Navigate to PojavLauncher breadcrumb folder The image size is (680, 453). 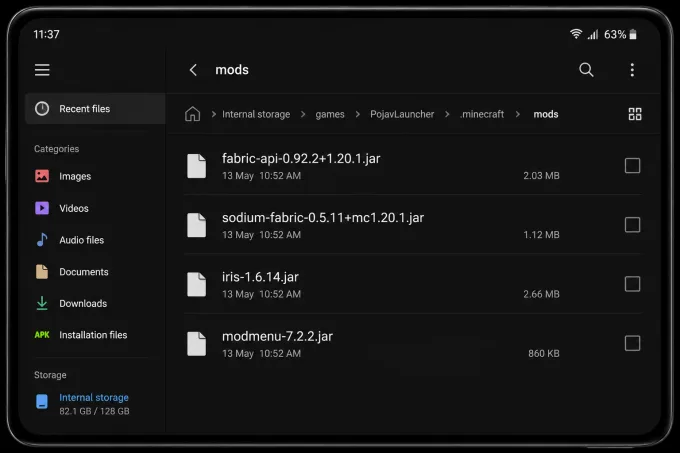402,114
